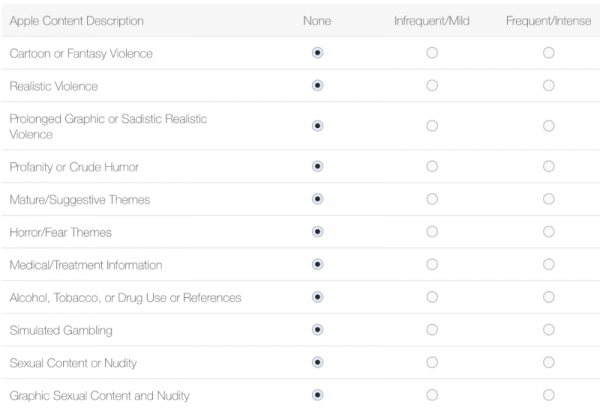The image size is (600, 408).
Task: Select None for Medical/Treatment Information
Action: (318, 264)
